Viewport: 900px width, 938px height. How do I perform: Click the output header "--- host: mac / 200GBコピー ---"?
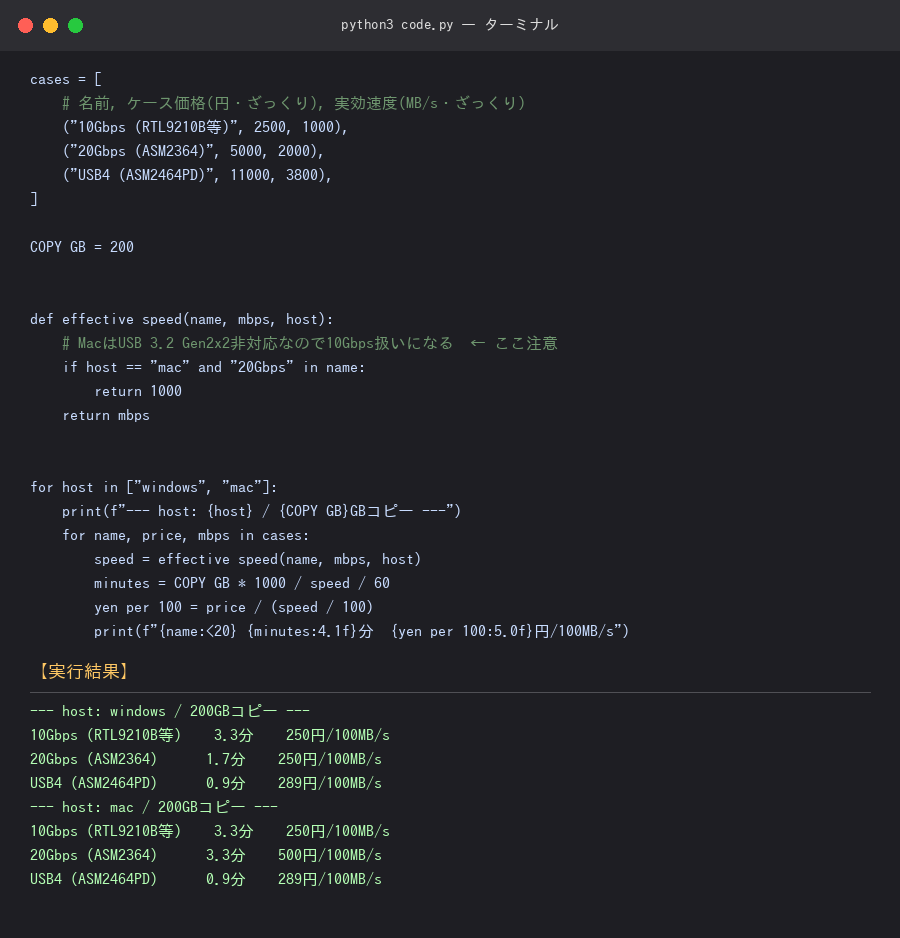154,807
